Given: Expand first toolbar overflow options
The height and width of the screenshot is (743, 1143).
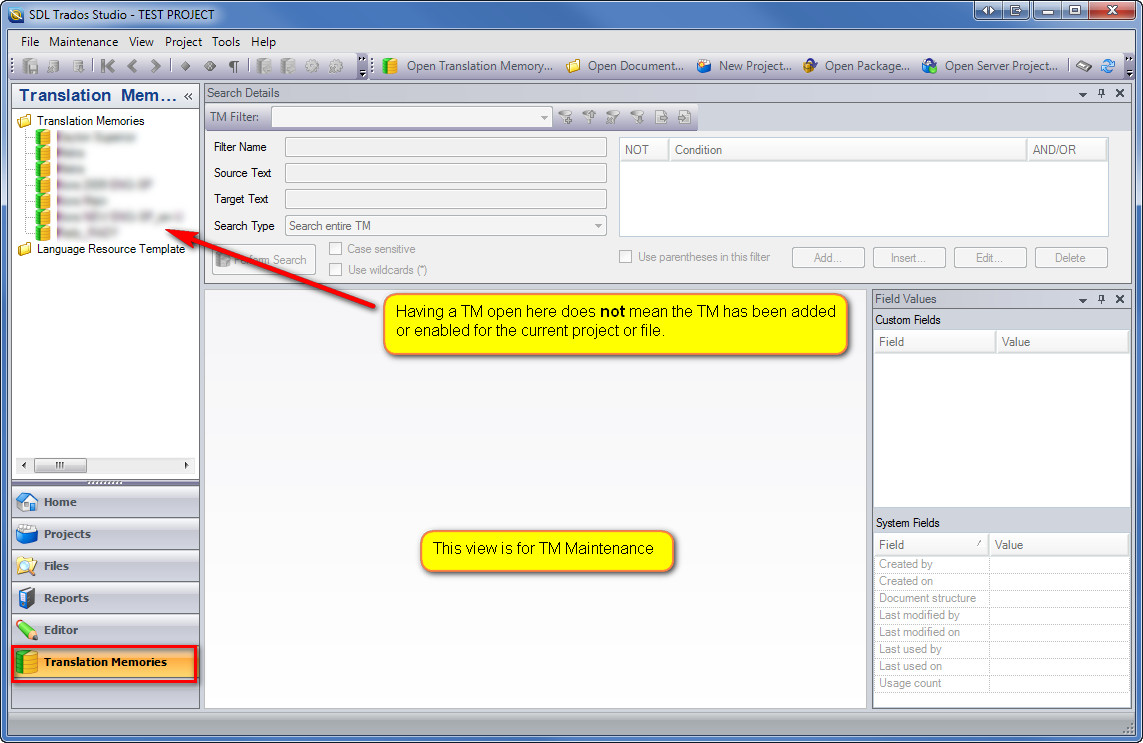Looking at the screenshot, I should pos(362,66).
